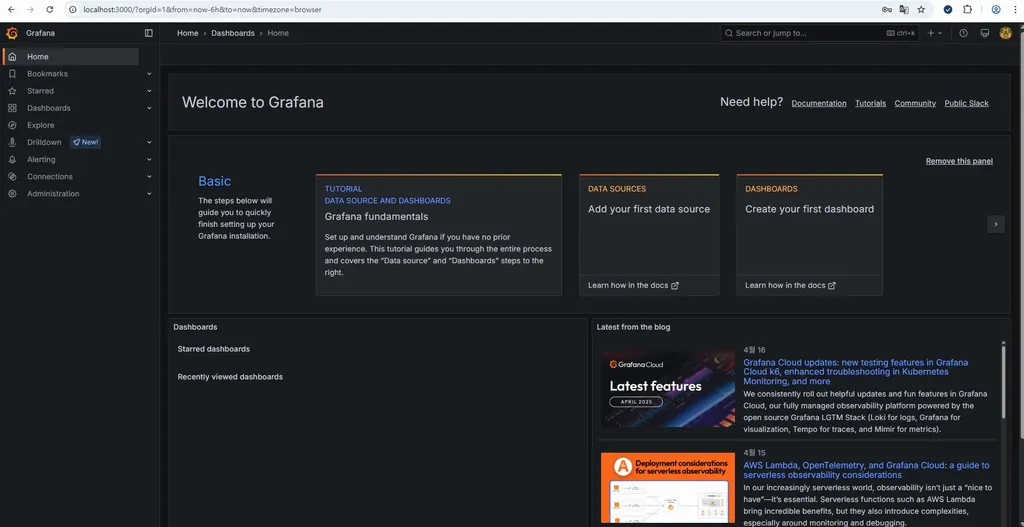Click the next-step arrow on the setup panel
Image resolution: width=1024 pixels, height=527 pixels.
pos(996,224)
